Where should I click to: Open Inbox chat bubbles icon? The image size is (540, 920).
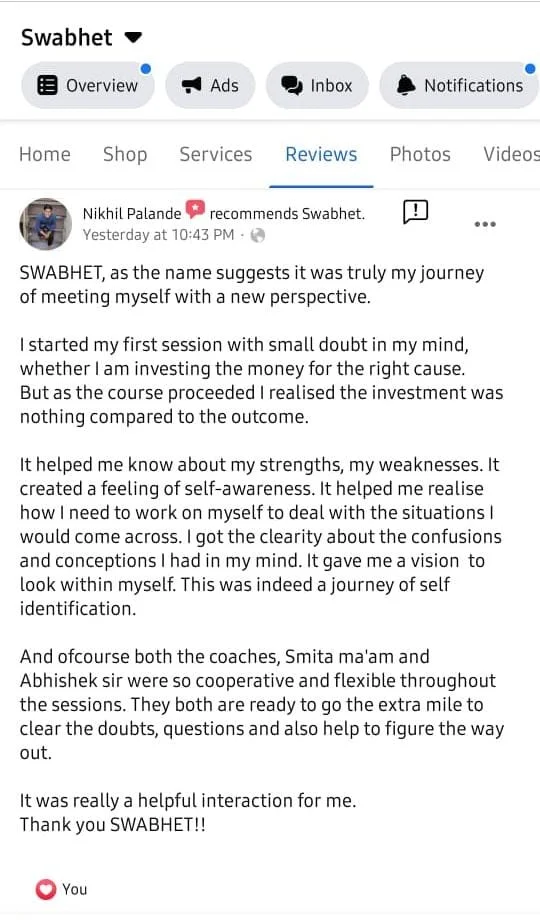click(x=292, y=86)
